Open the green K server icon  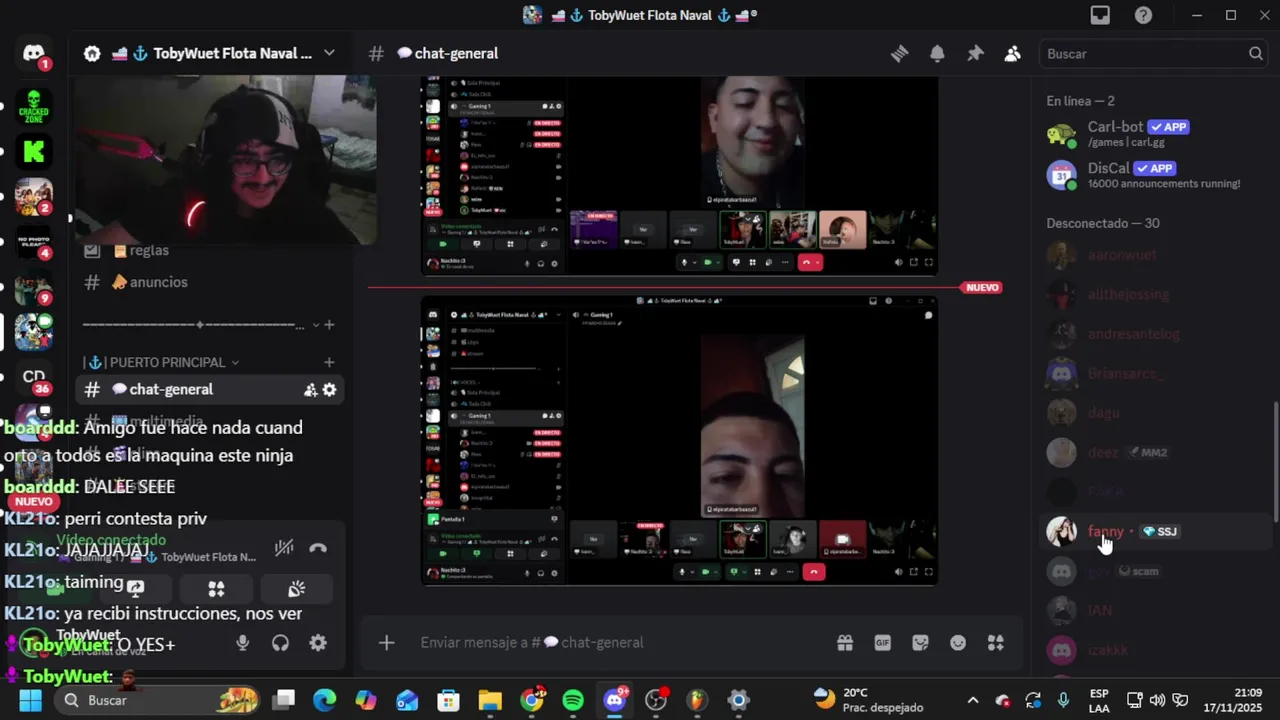(33, 151)
